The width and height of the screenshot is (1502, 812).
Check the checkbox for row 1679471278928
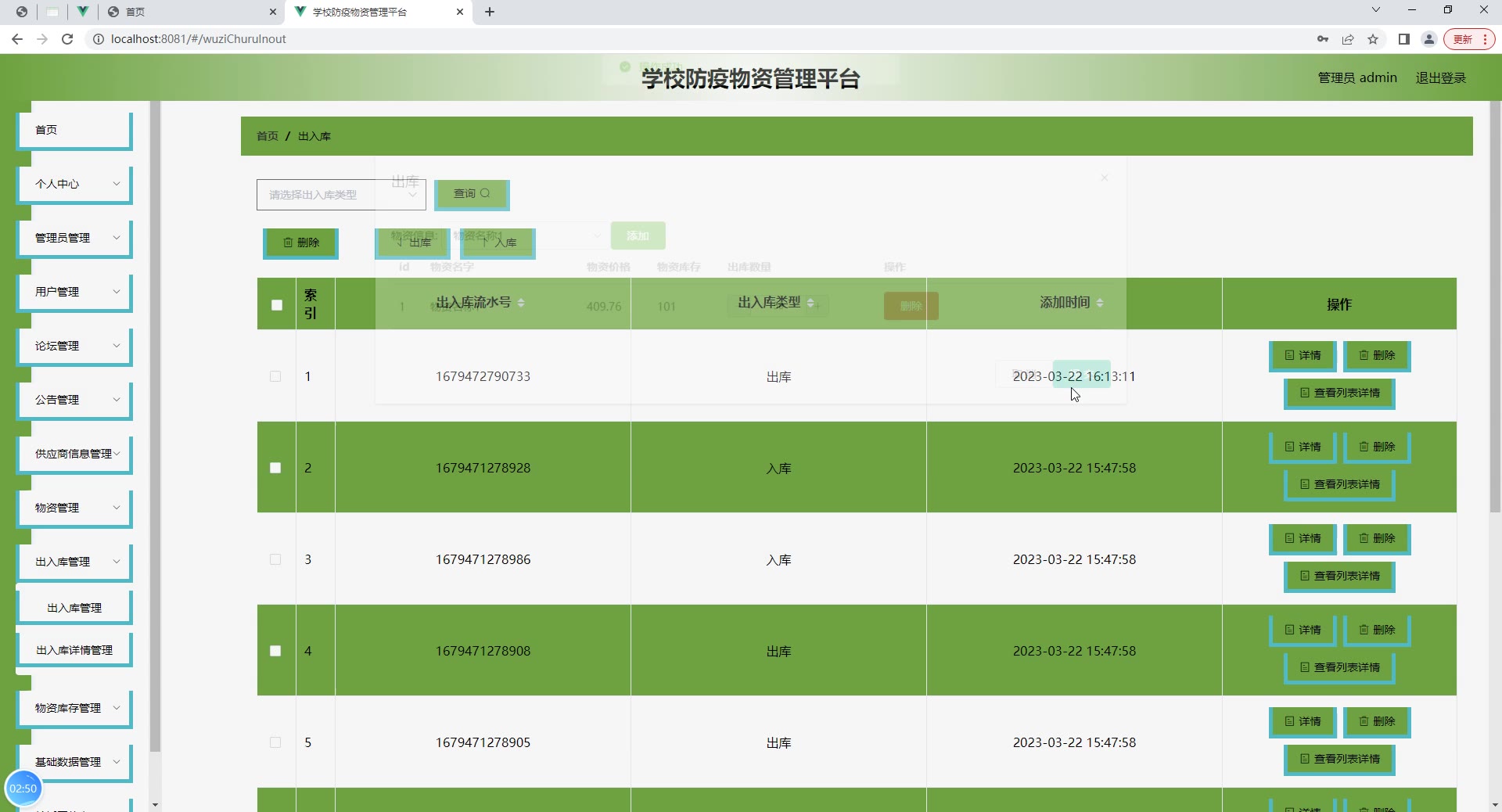tap(275, 468)
